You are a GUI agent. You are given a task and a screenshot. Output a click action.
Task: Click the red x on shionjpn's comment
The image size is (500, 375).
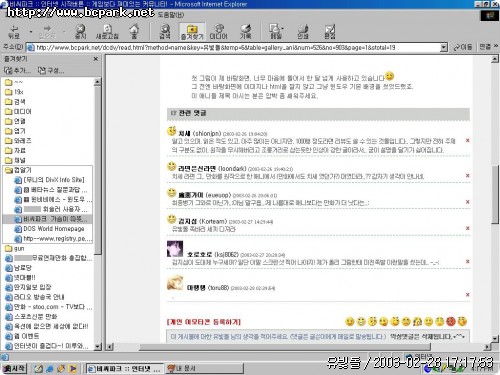pos(467,140)
